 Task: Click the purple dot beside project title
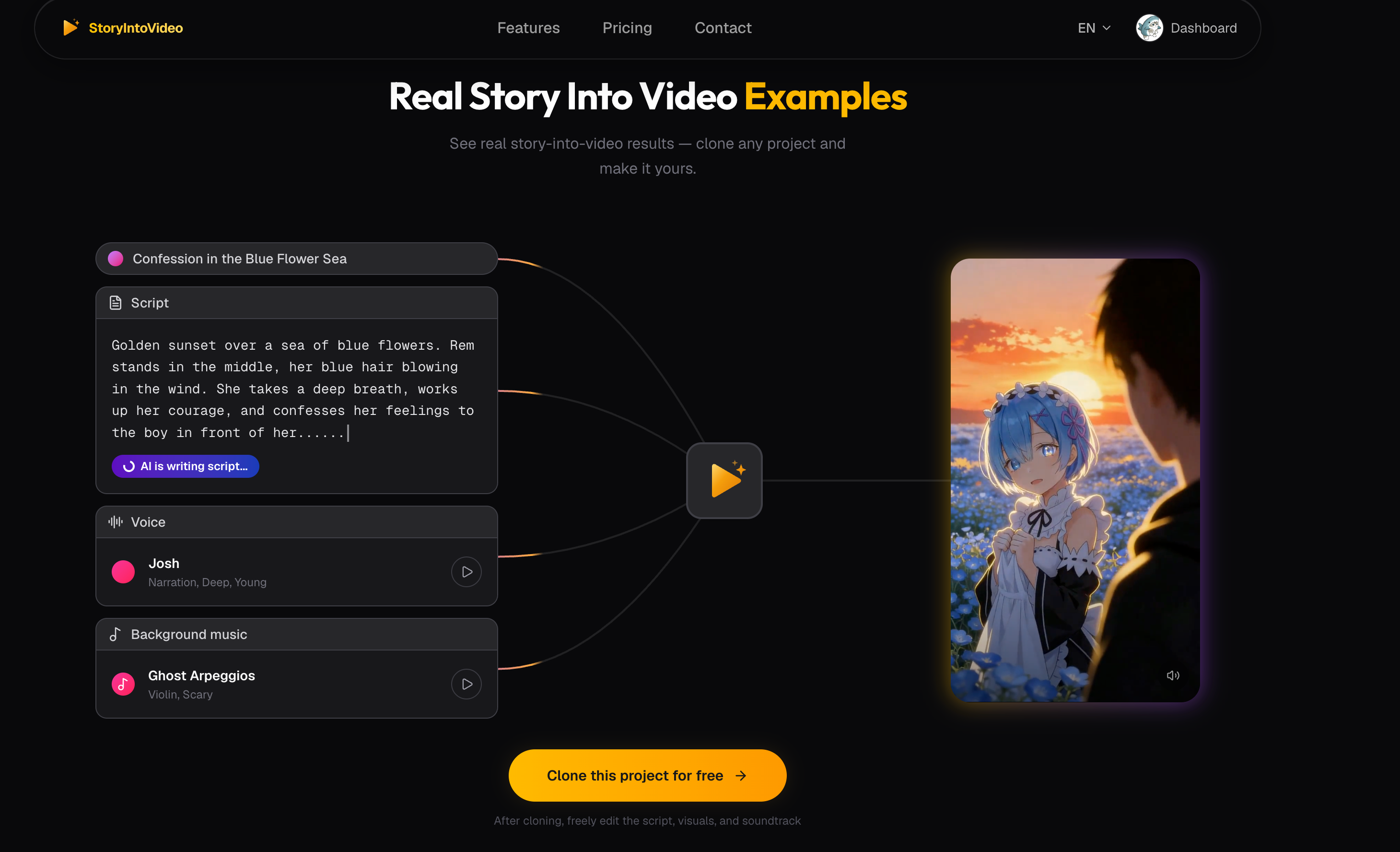(x=116, y=258)
